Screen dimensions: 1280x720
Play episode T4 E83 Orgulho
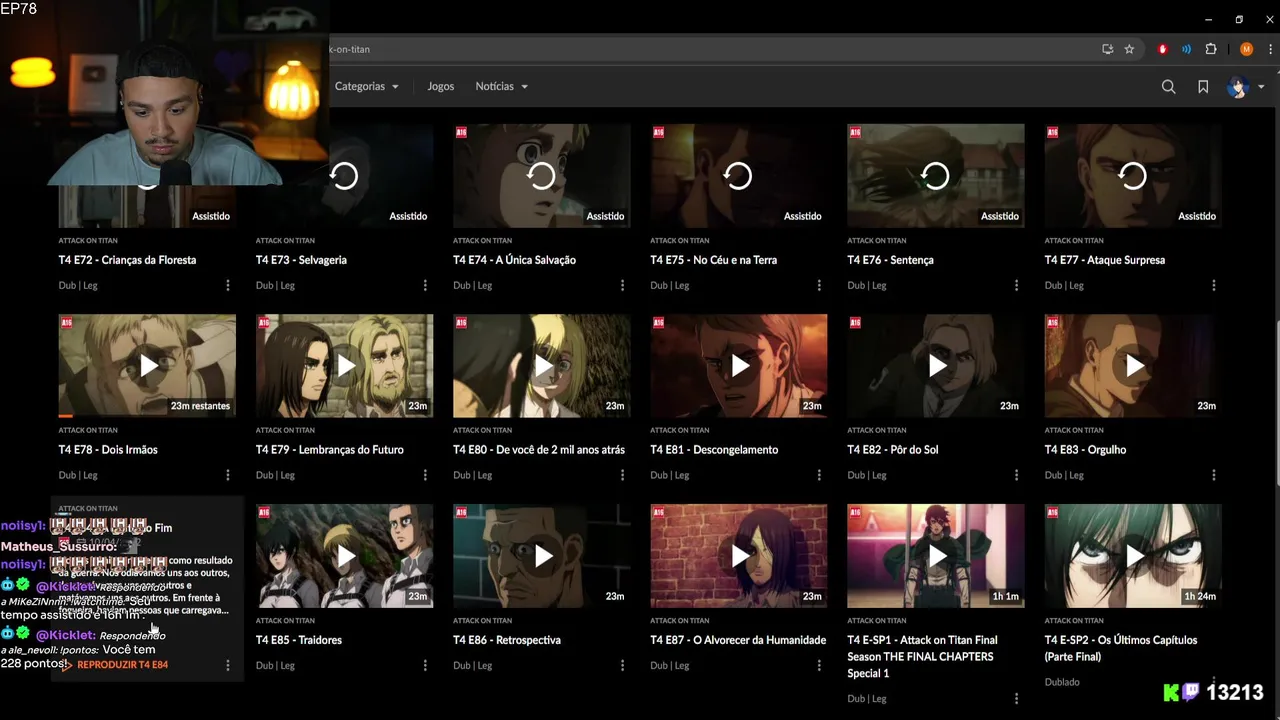[1133, 366]
